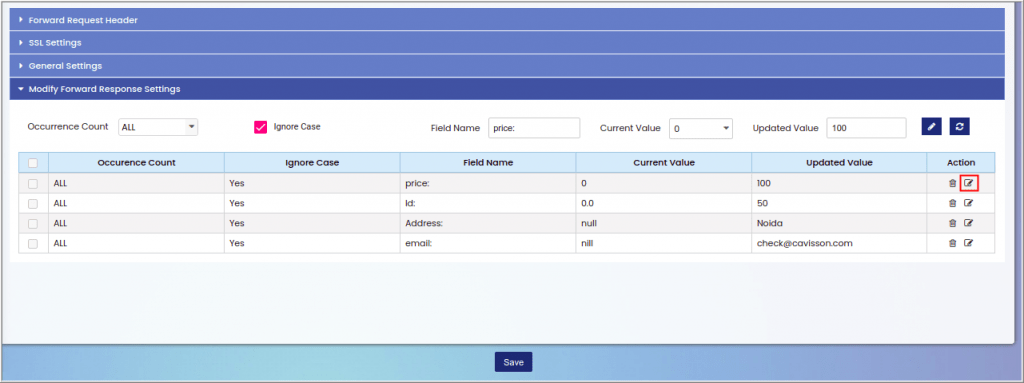Click the Occurence Count column header
1024x383 pixels.
tap(136, 163)
